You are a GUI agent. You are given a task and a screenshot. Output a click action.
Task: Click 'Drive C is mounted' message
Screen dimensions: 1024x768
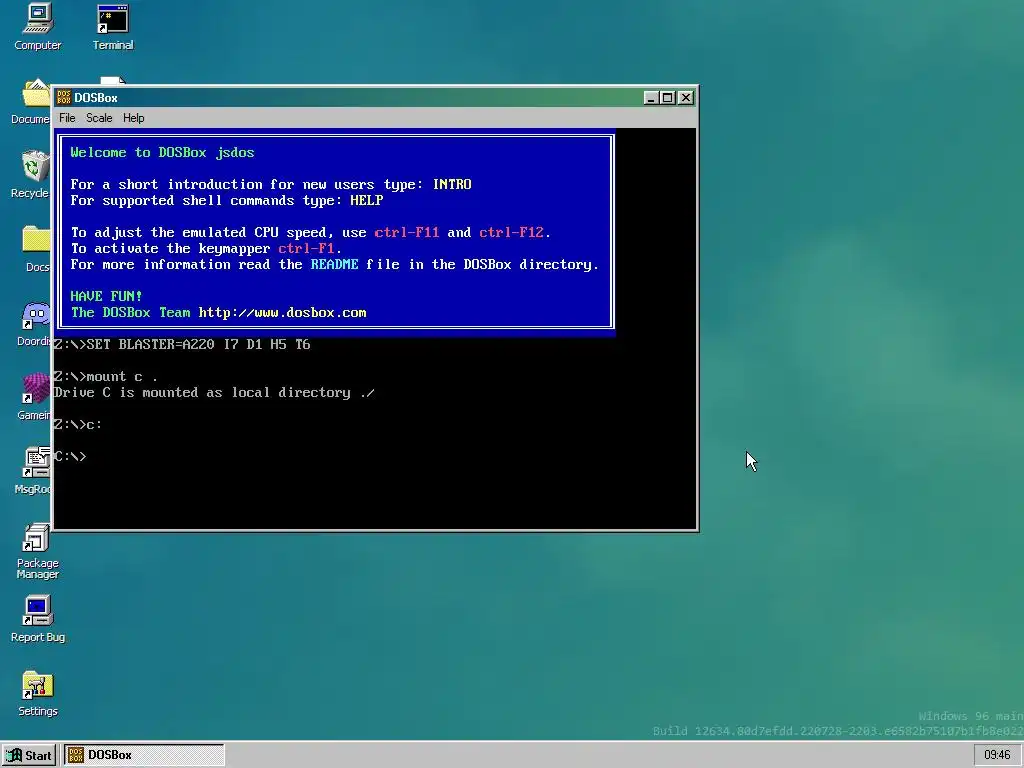[x=214, y=392]
